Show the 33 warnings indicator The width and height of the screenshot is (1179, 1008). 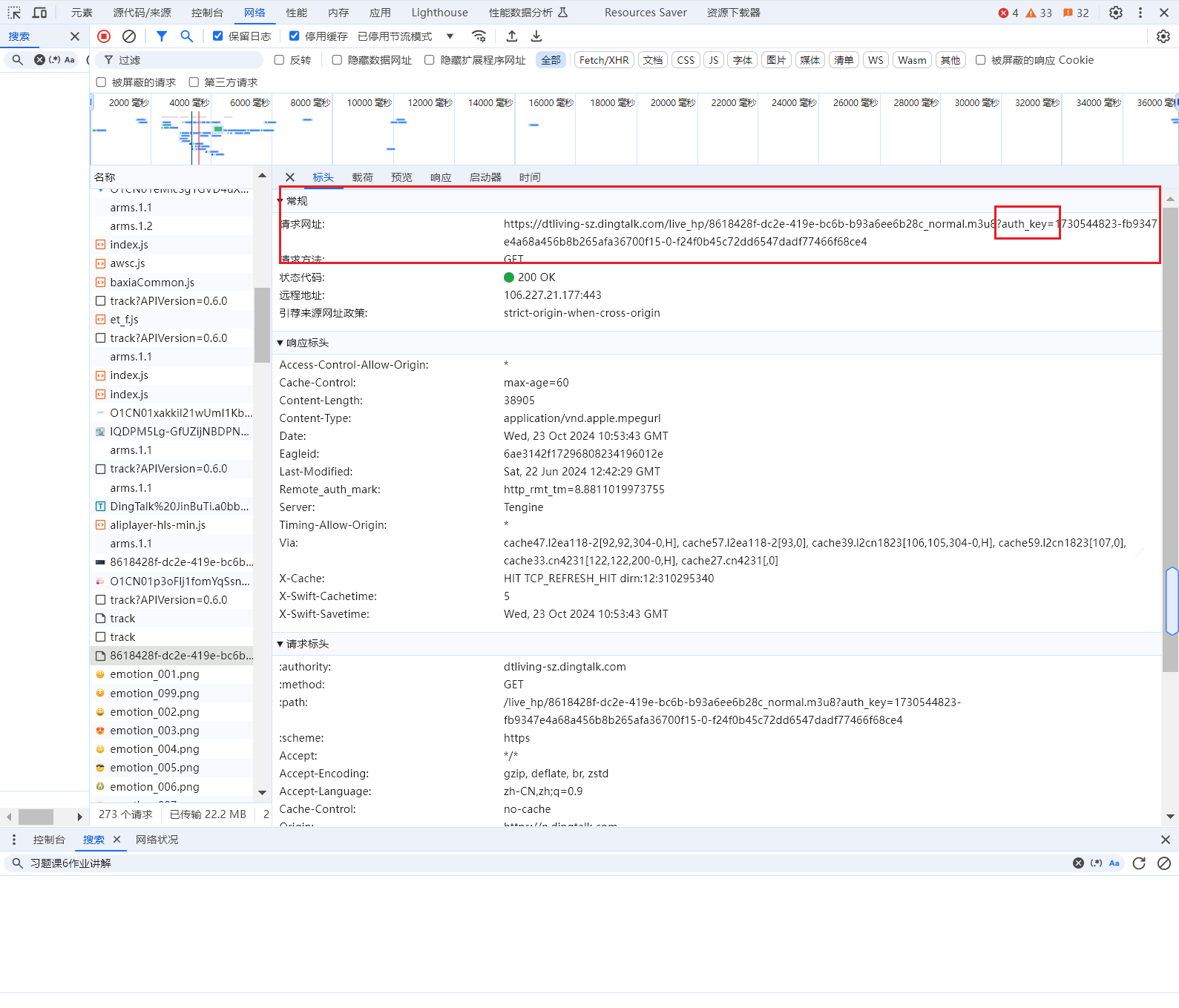(1039, 13)
